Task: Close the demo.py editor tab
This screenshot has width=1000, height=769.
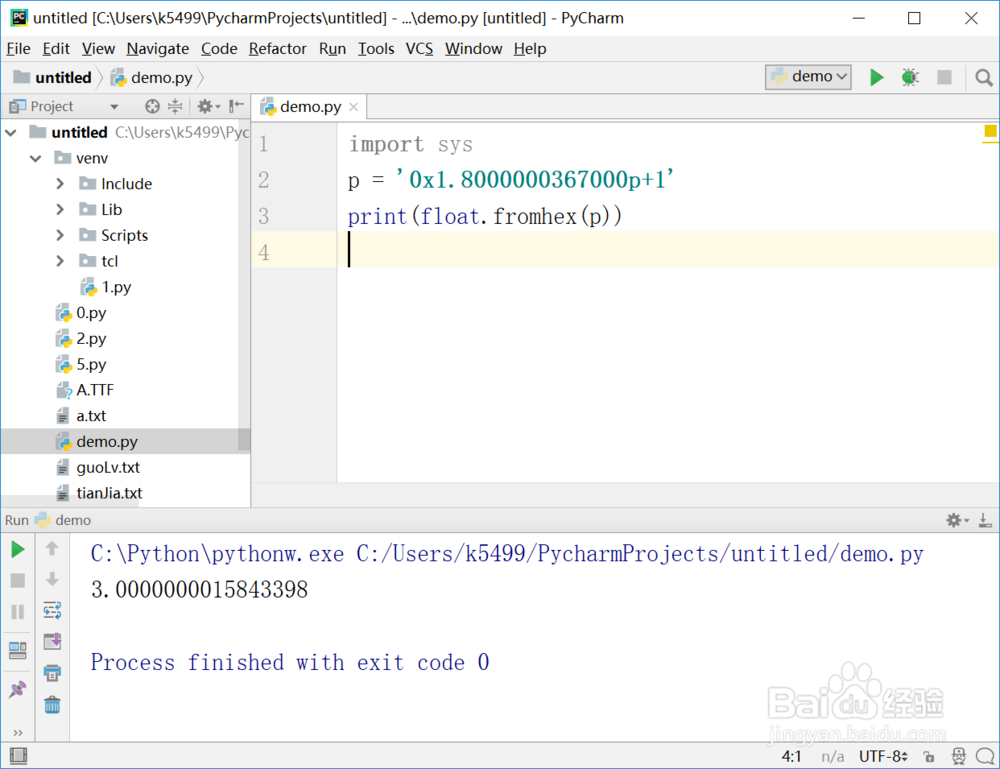Action: (354, 107)
